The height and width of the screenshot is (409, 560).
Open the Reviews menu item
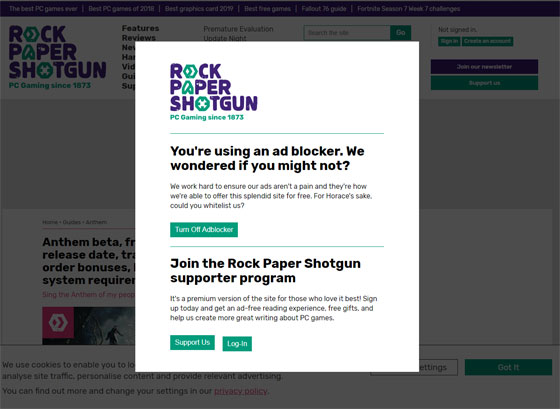click(139, 38)
